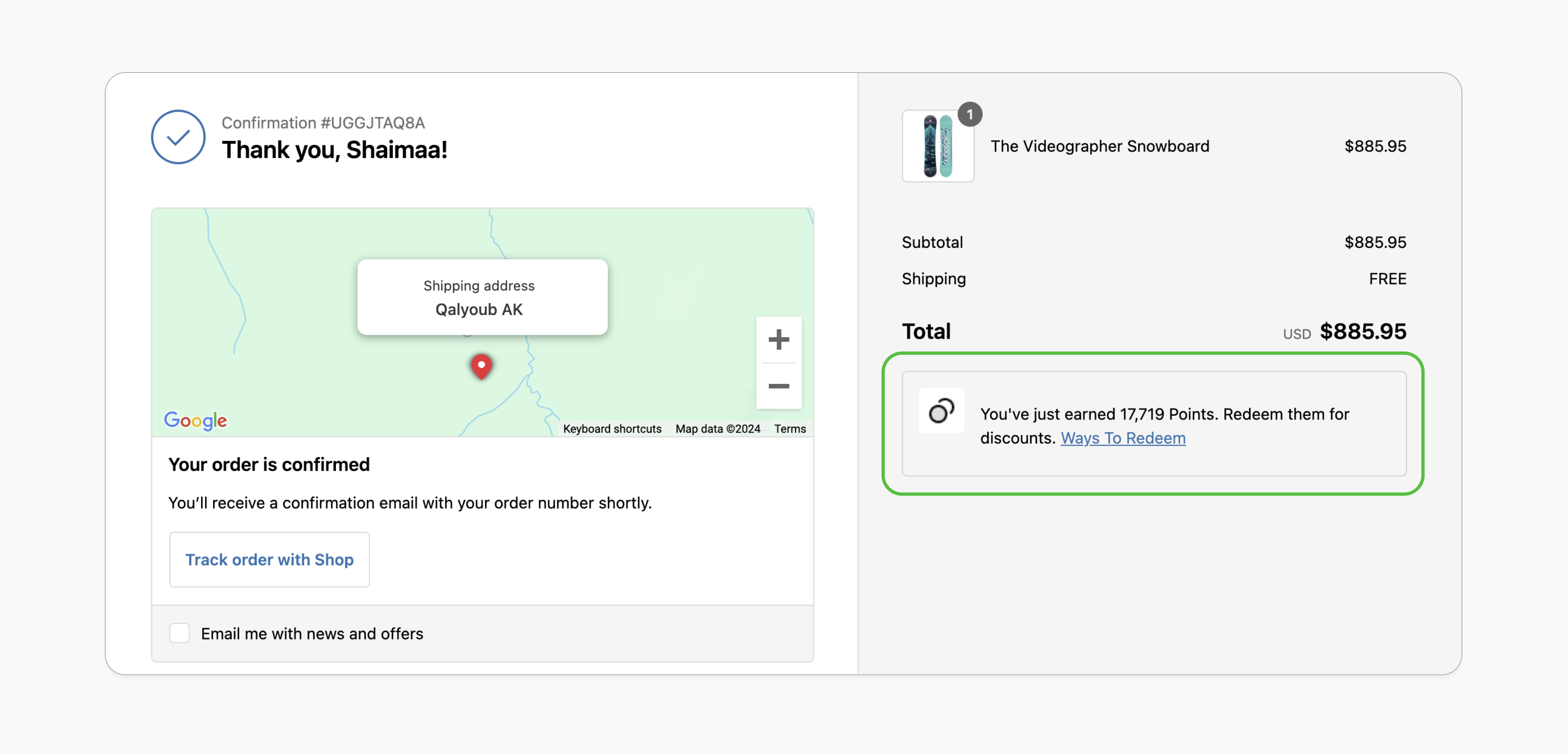The width and height of the screenshot is (1568, 753).
Task: Click the red location pin marker
Action: coord(481,366)
